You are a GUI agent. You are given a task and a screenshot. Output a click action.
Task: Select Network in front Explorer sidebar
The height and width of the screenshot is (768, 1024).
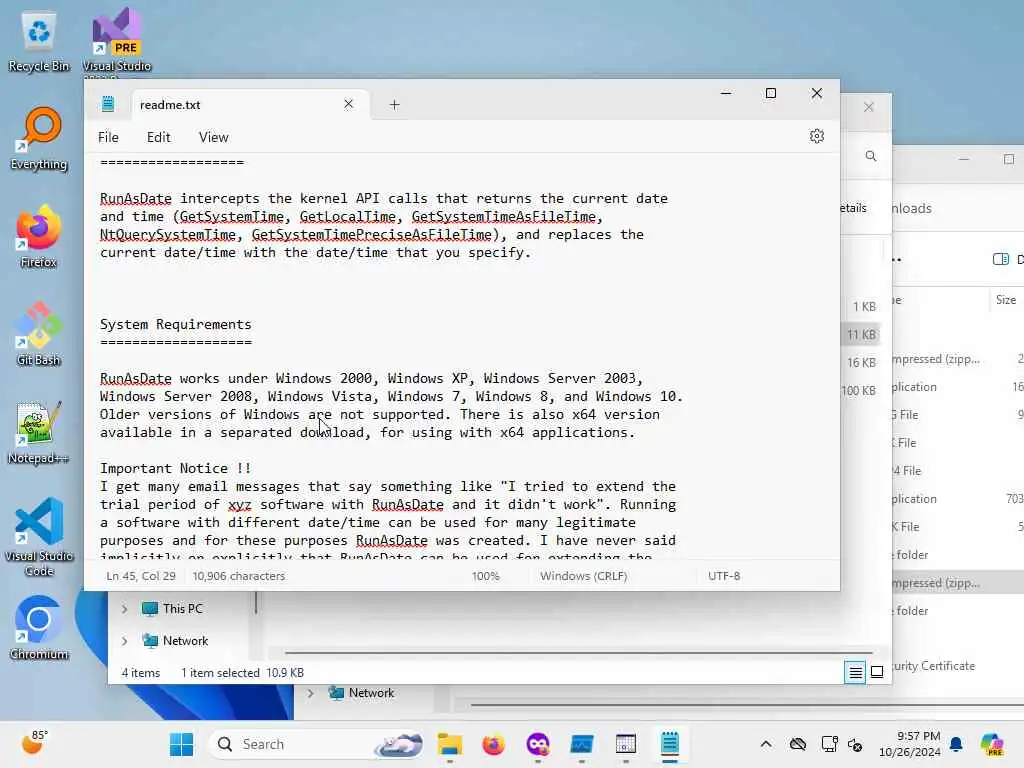point(175,641)
